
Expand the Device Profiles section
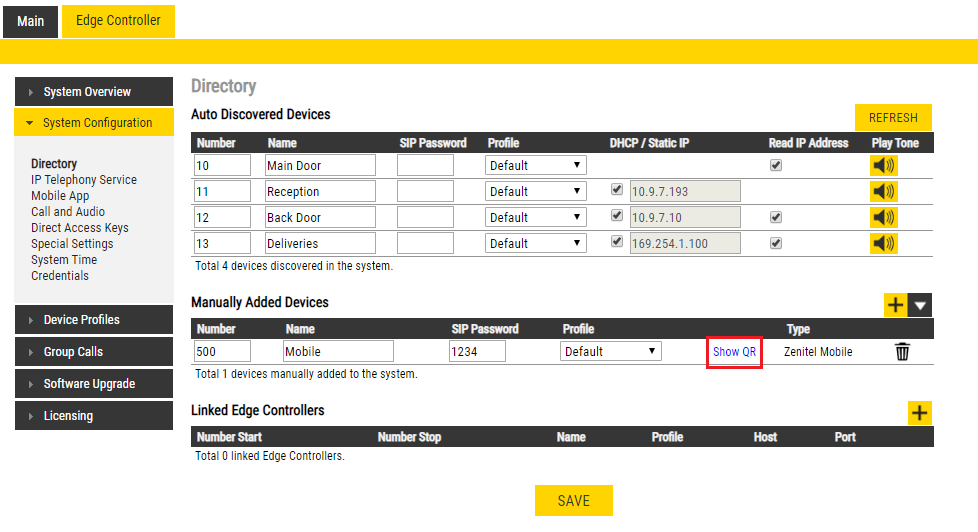coord(87,320)
